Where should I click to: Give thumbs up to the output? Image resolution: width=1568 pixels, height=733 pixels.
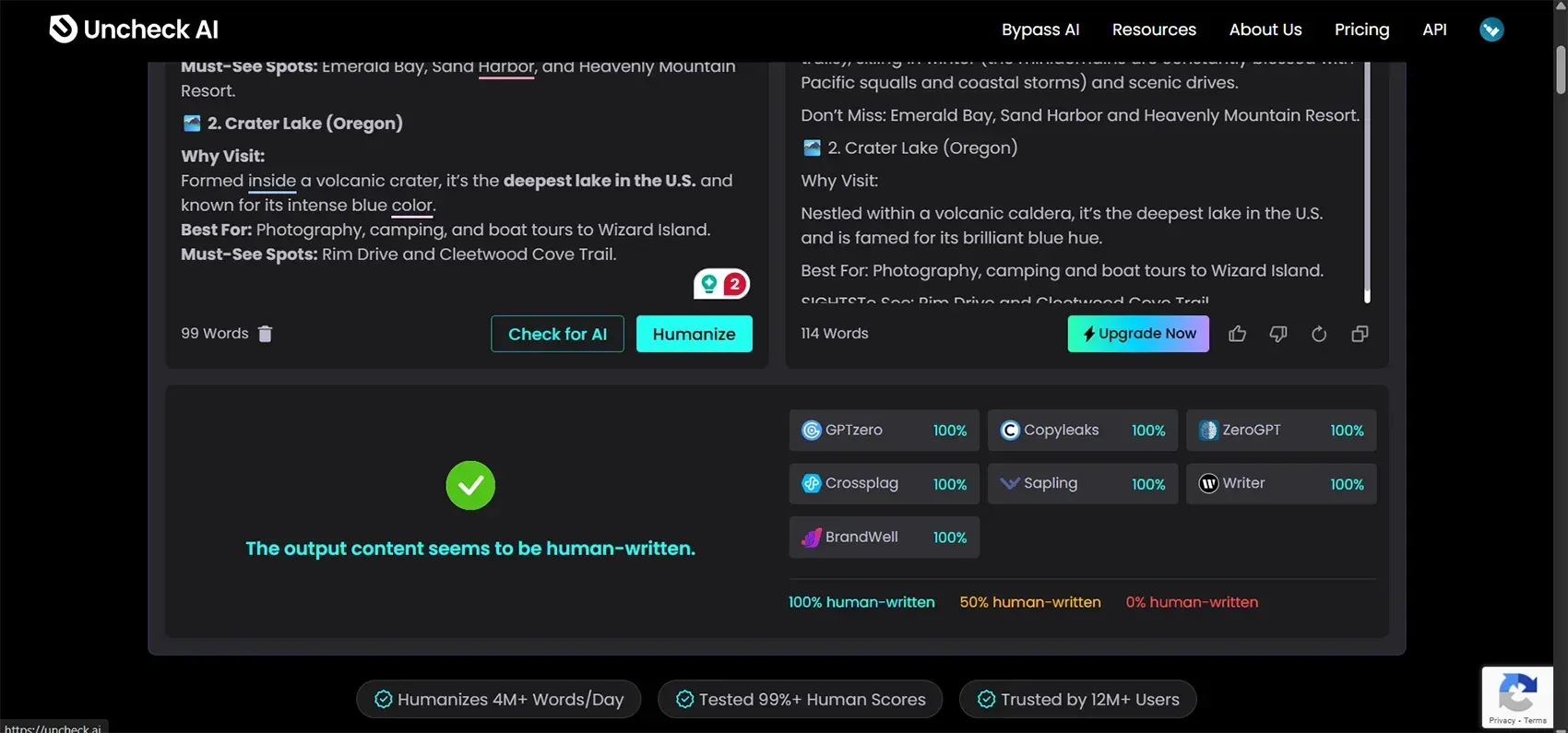tap(1237, 334)
